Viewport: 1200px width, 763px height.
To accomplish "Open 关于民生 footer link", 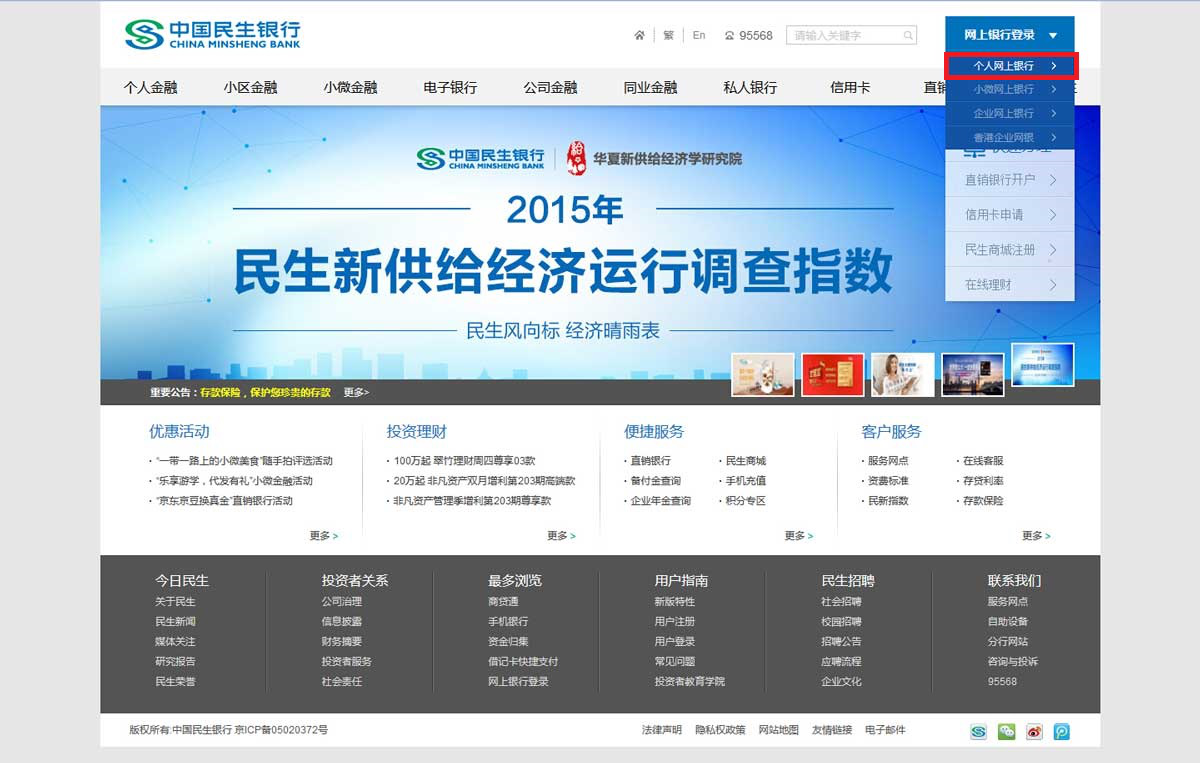I will pyautogui.click(x=175, y=602).
